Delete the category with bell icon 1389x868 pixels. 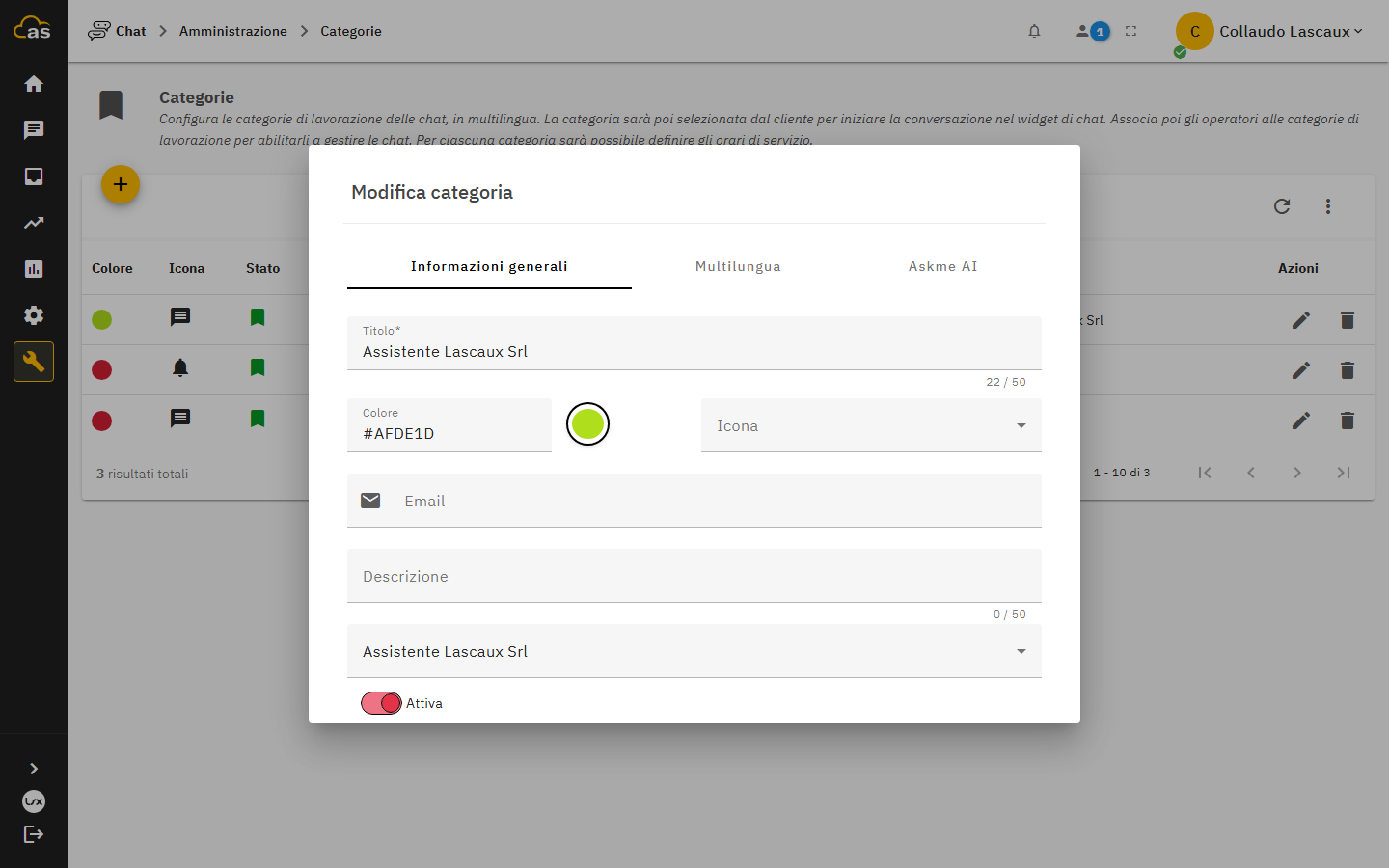(x=1348, y=370)
